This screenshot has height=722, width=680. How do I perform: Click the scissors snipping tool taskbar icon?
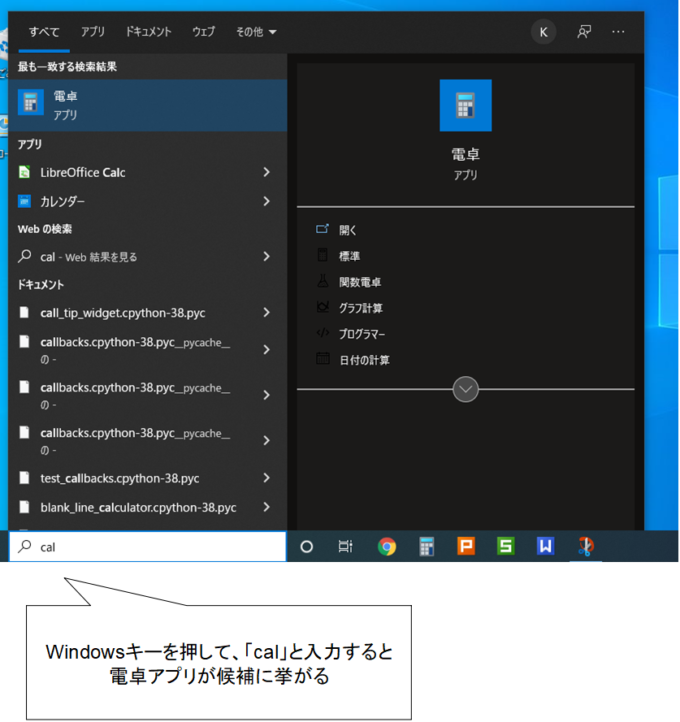coord(586,547)
